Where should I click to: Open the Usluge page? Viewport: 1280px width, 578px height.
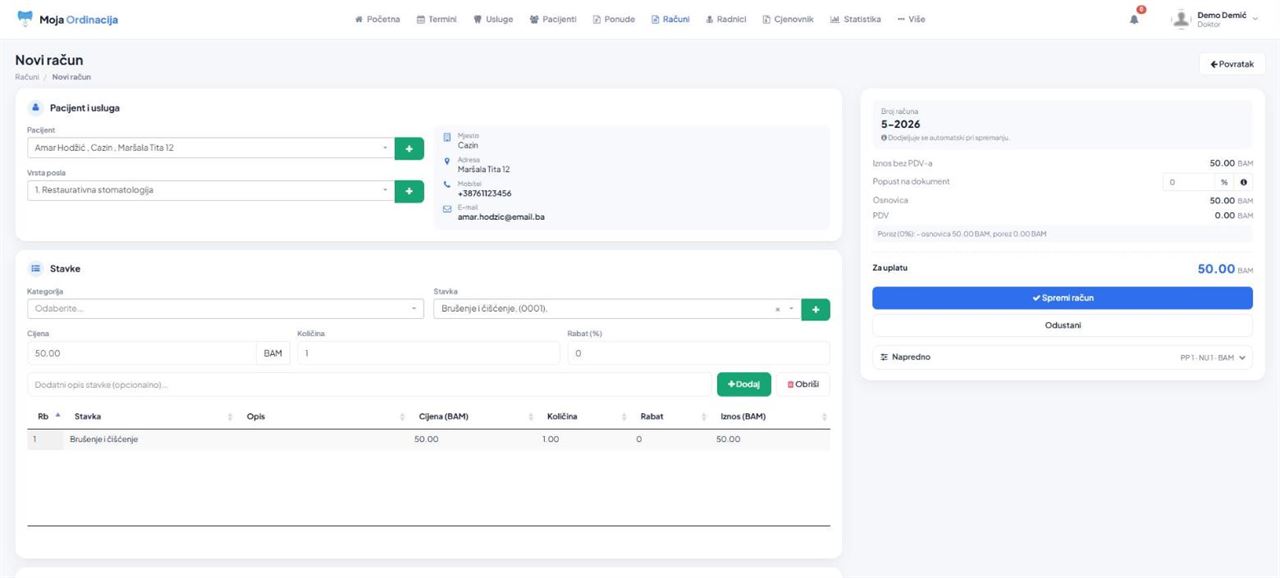pos(493,19)
